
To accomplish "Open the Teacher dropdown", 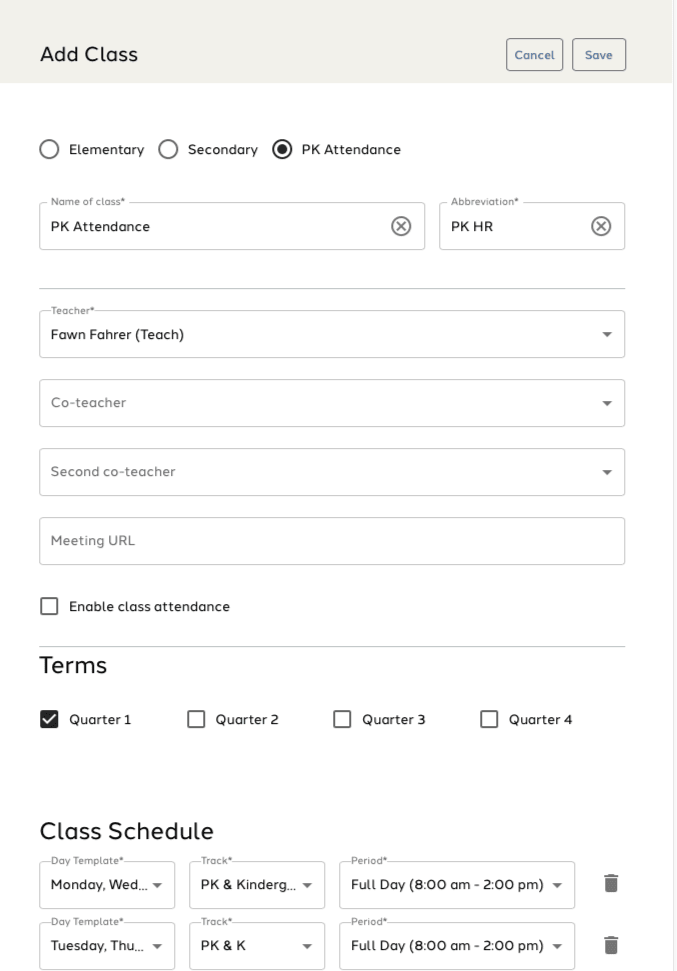I will tap(332, 335).
